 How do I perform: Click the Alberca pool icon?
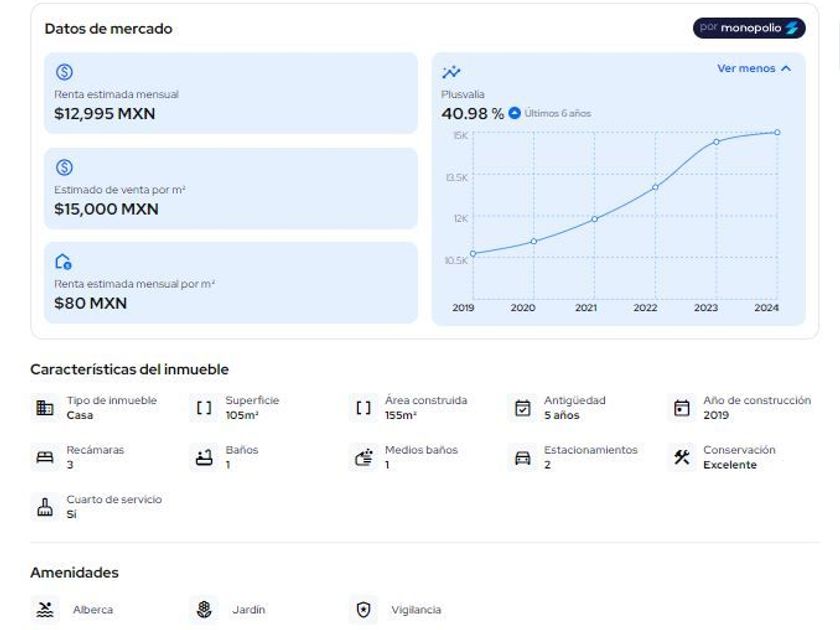coord(44,609)
